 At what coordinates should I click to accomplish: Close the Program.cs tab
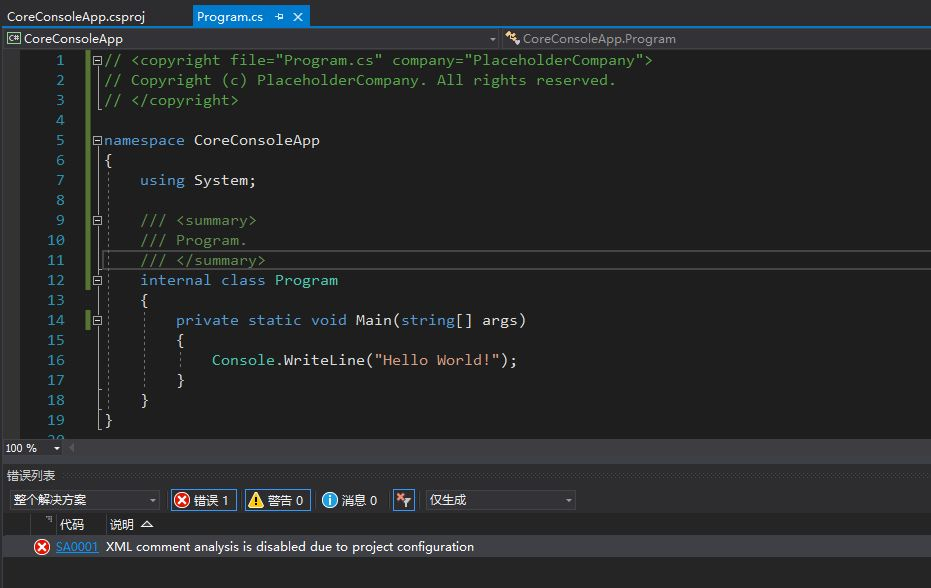click(298, 17)
